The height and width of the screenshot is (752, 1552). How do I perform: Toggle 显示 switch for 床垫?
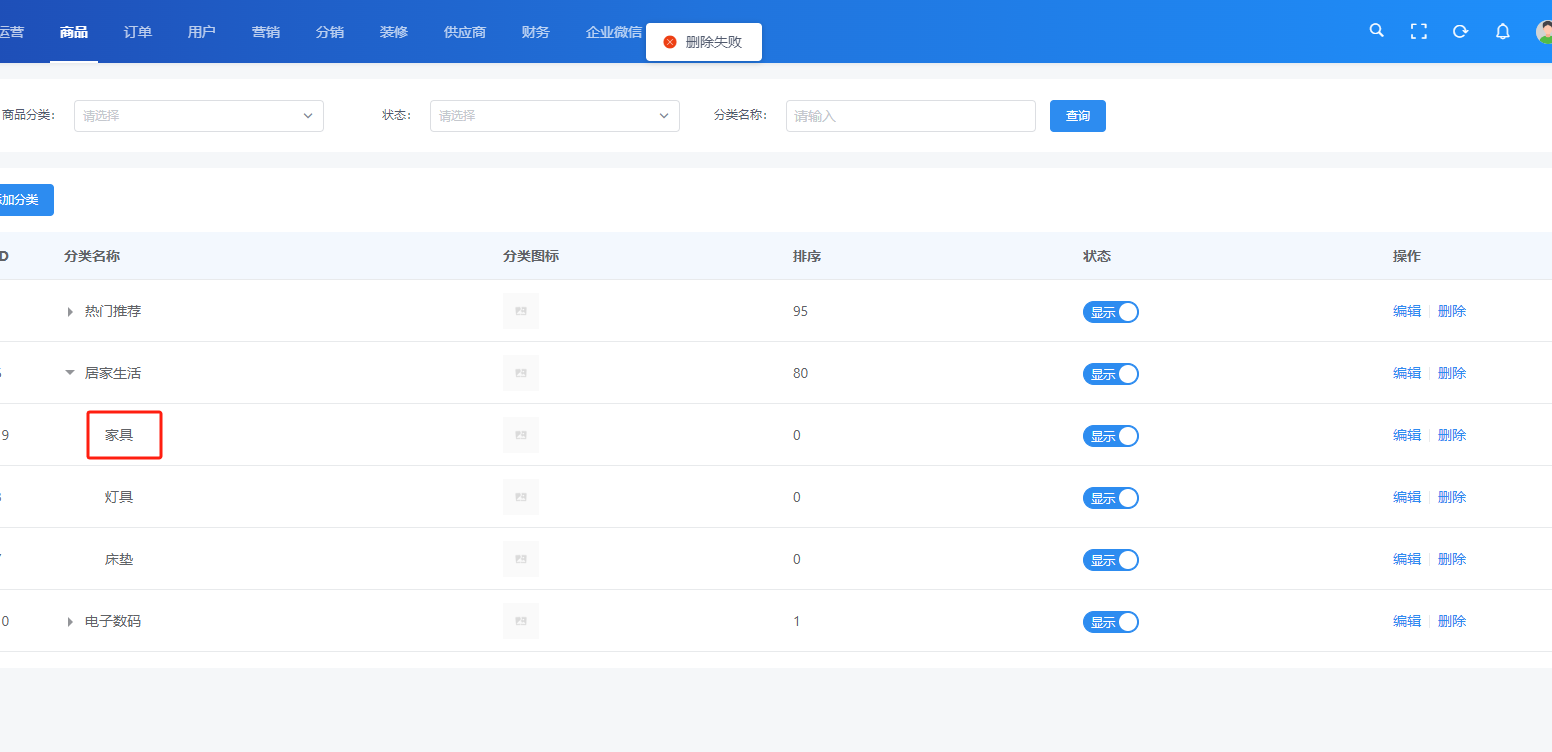(x=1111, y=560)
